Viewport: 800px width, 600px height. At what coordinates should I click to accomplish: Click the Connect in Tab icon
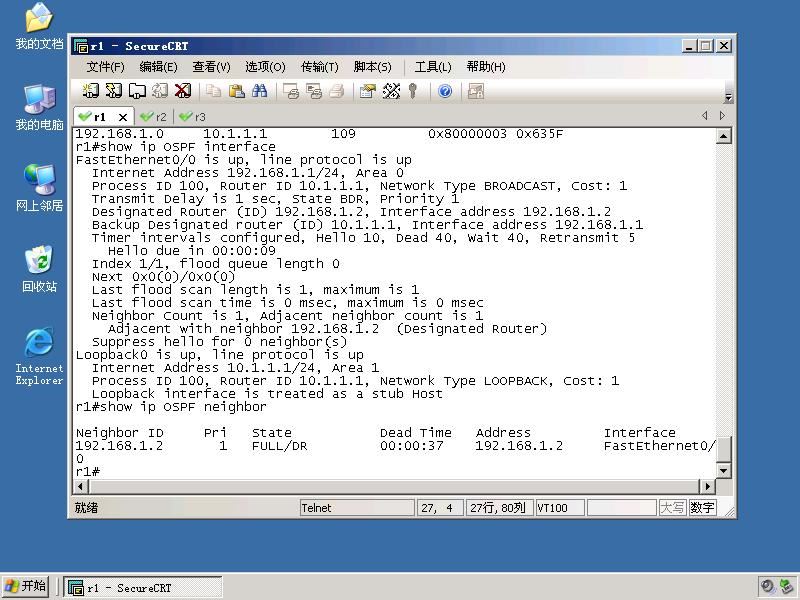pos(137,91)
